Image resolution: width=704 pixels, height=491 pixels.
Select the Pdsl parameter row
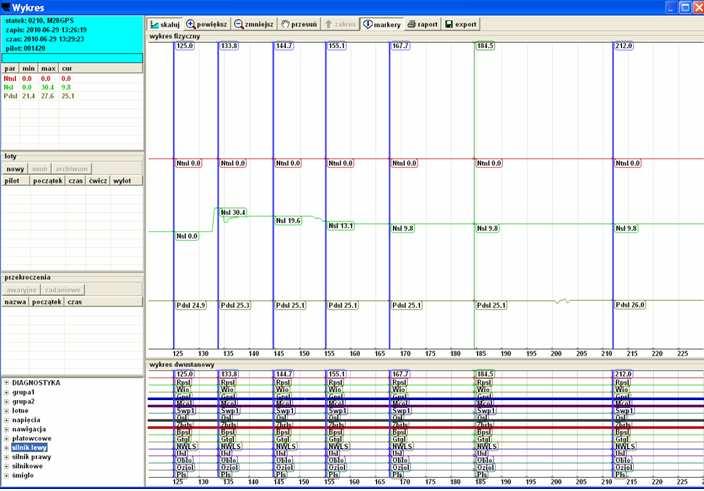[72, 96]
